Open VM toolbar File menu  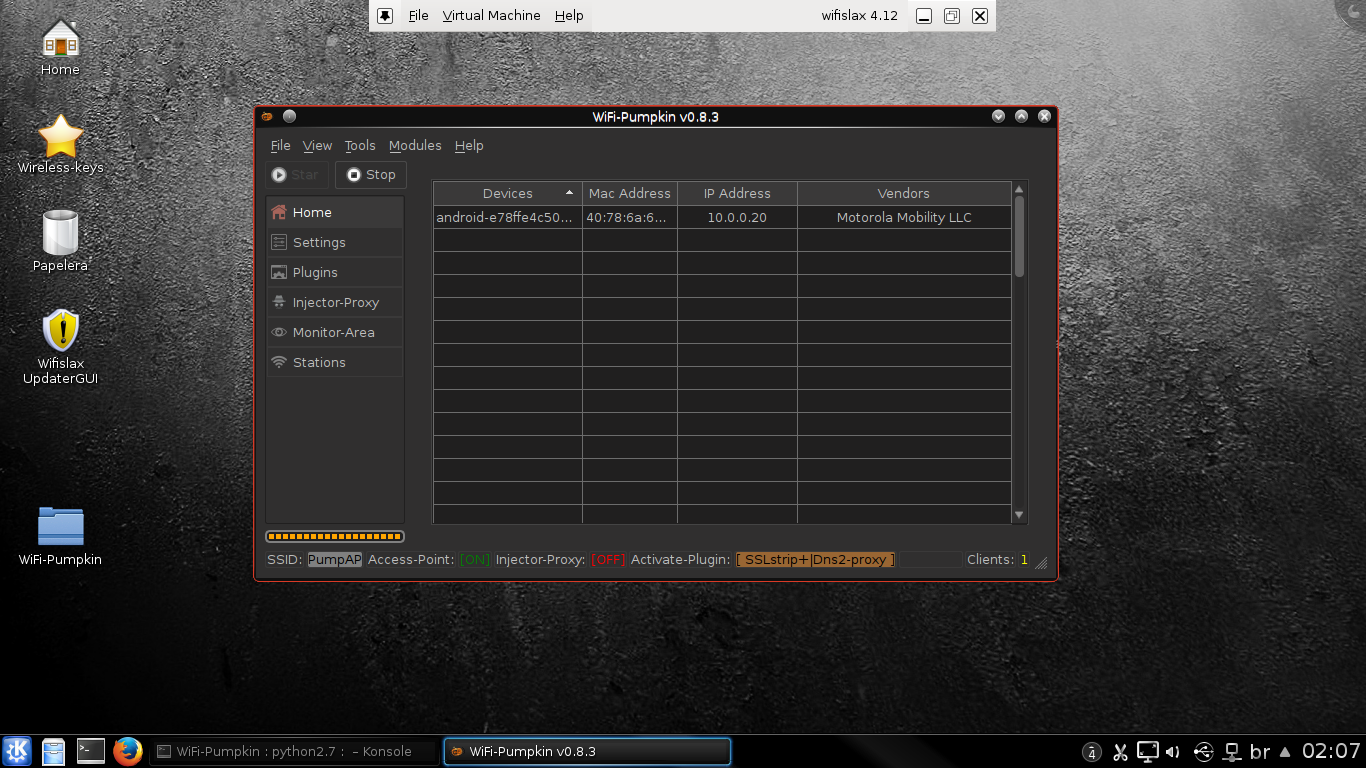click(x=418, y=16)
